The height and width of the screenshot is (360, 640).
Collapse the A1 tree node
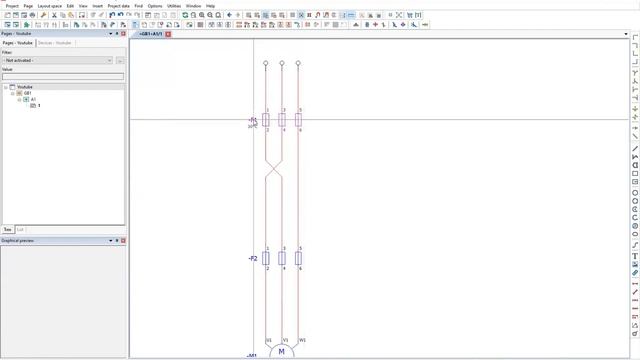tap(19, 100)
